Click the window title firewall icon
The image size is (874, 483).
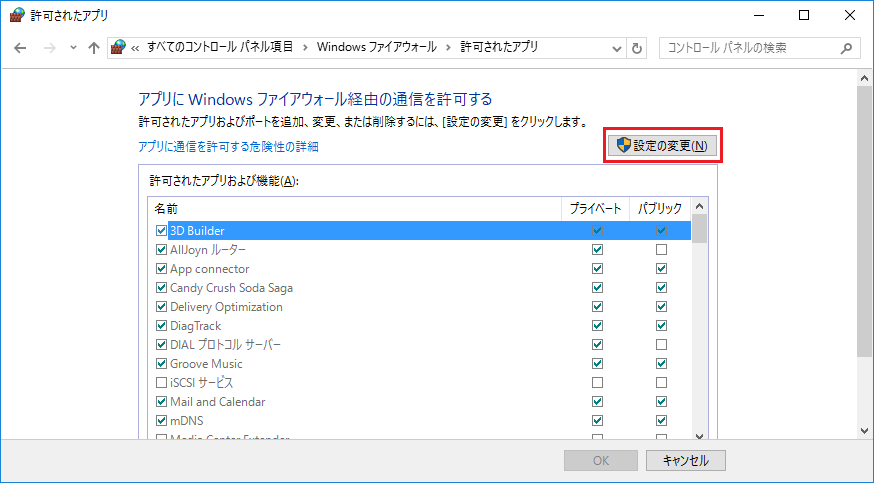click(17, 15)
